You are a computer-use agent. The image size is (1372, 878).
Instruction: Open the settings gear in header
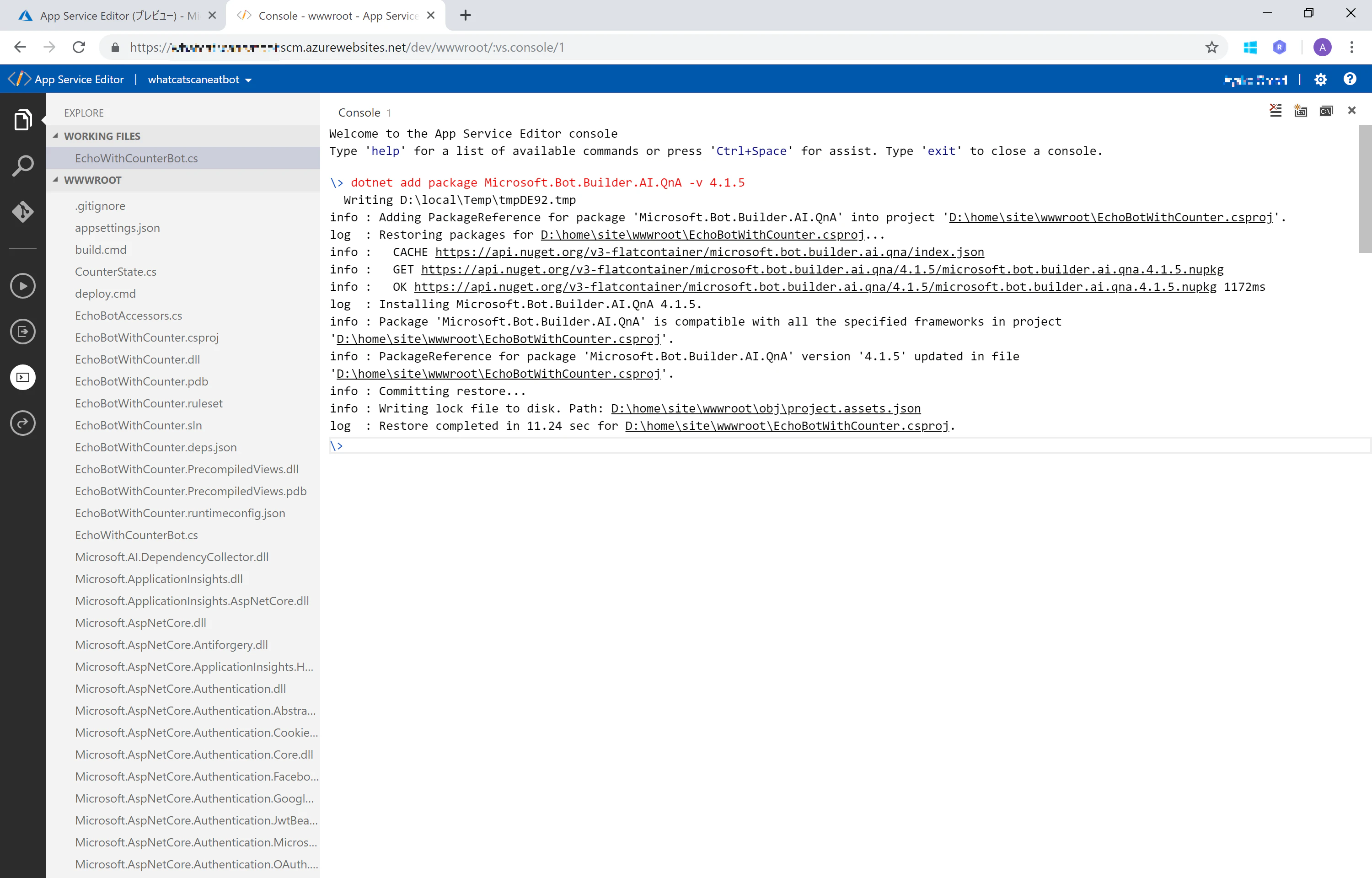1321,79
